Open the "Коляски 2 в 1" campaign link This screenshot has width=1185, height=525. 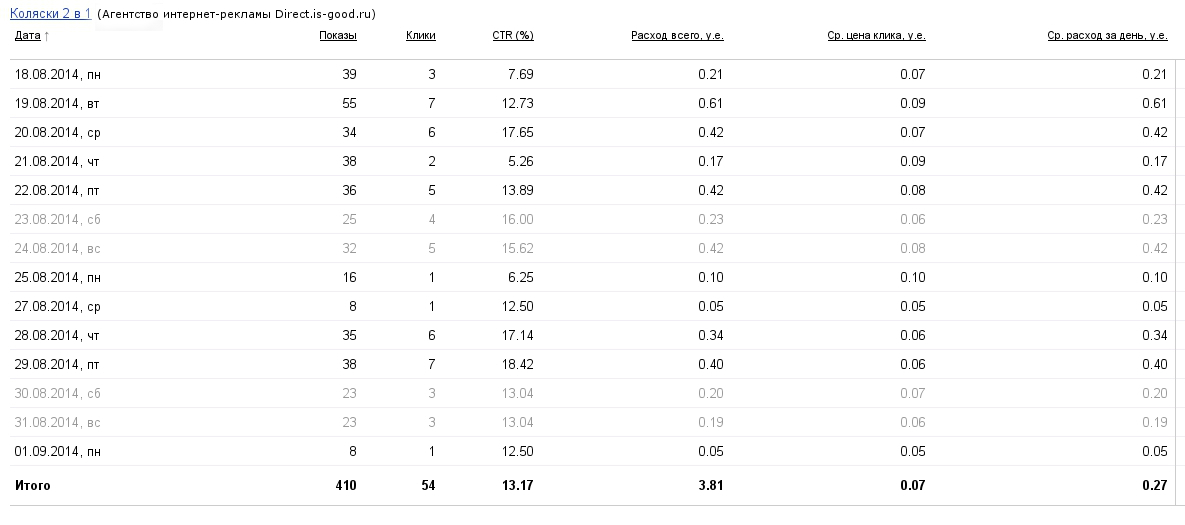(x=50, y=14)
